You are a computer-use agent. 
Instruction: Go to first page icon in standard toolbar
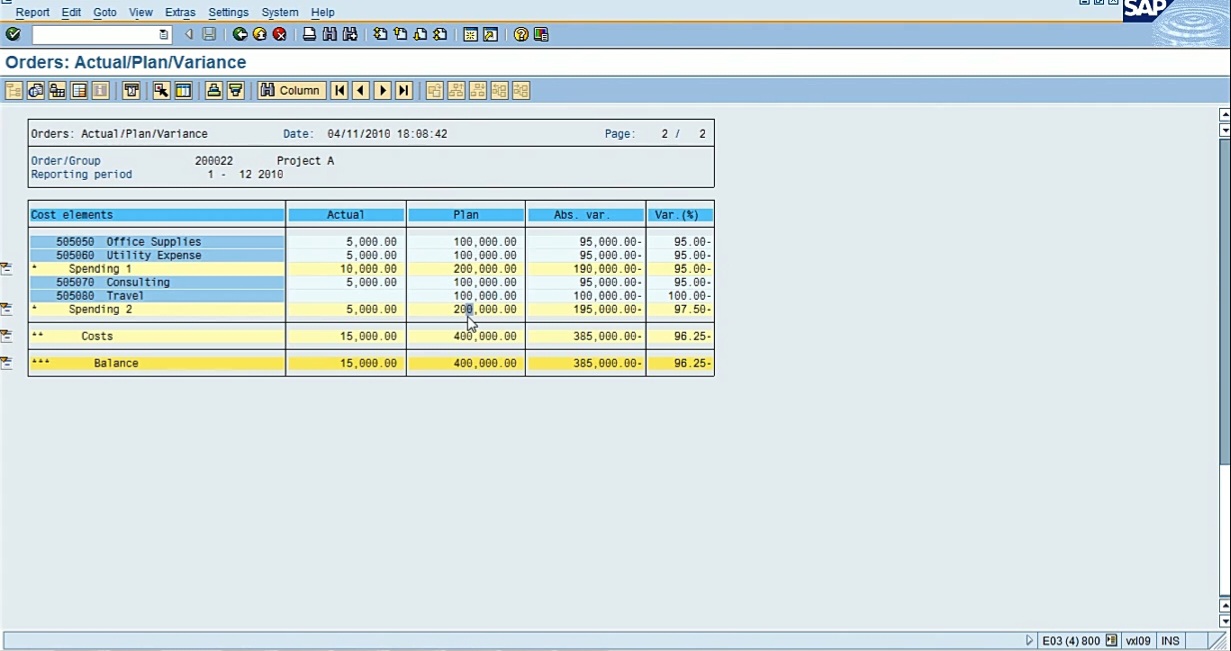click(381, 34)
